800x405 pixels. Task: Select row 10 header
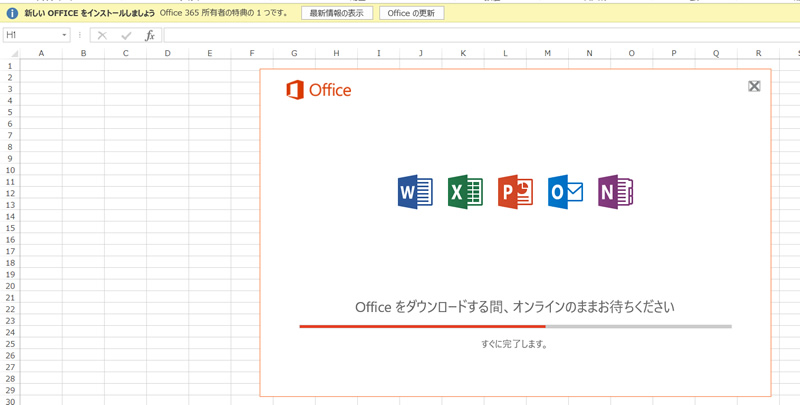click(x=10, y=170)
